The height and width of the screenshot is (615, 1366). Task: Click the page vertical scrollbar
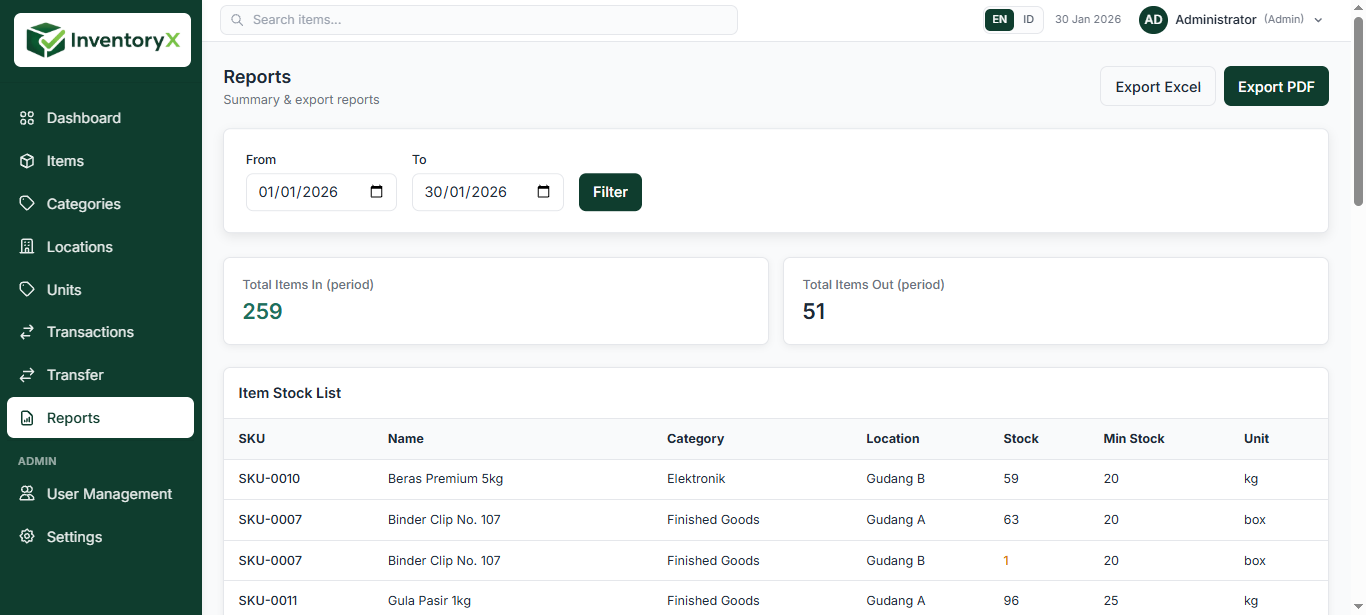tap(1358, 110)
